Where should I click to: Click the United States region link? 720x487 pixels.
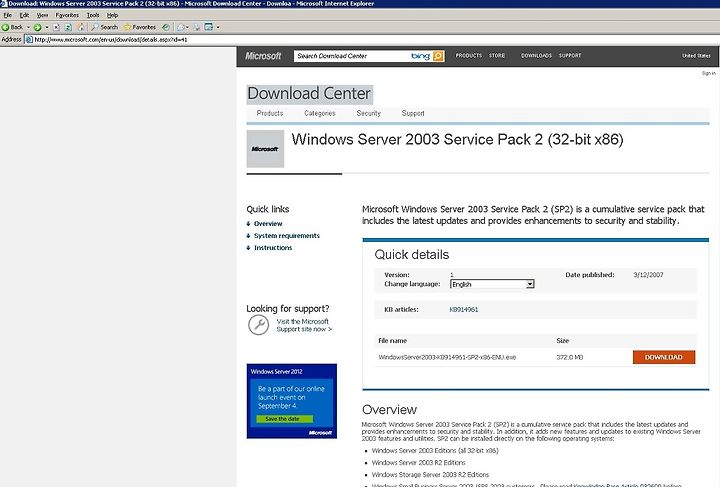point(696,56)
